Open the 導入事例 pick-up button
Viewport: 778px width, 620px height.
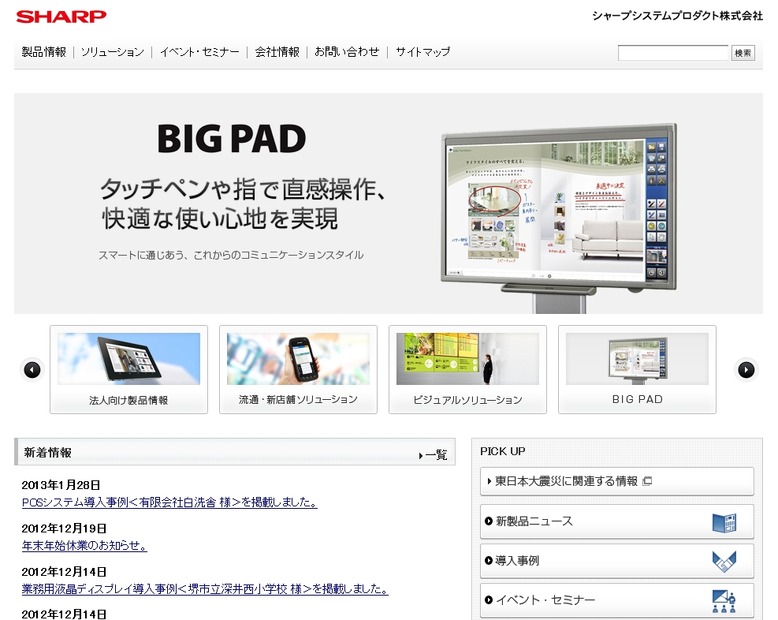point(617,561)
